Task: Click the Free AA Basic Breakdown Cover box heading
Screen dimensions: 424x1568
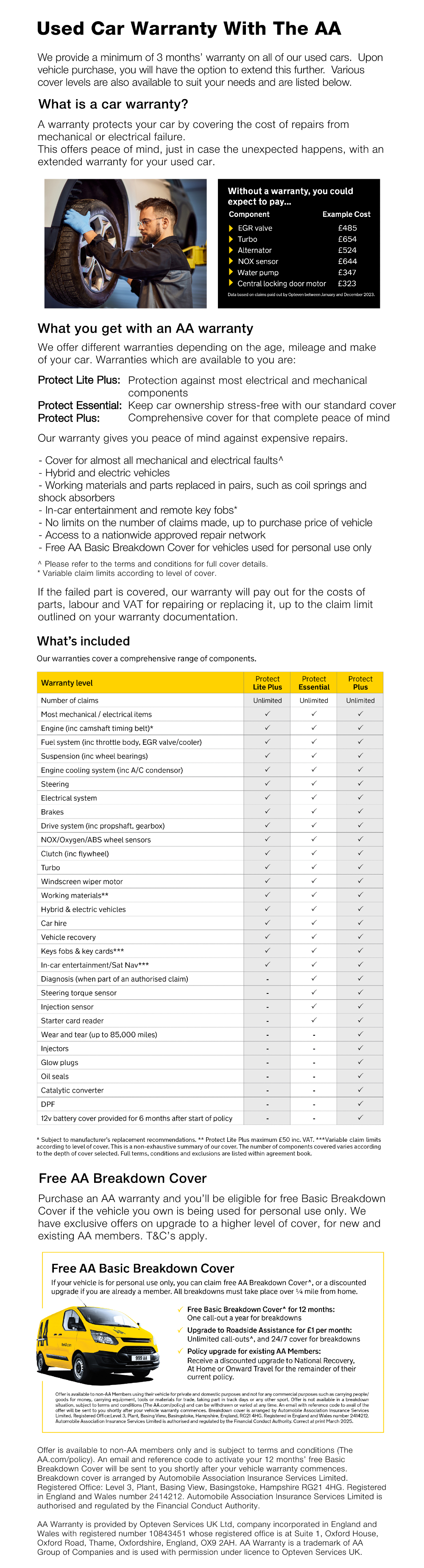Action: tap(142, 1268)
